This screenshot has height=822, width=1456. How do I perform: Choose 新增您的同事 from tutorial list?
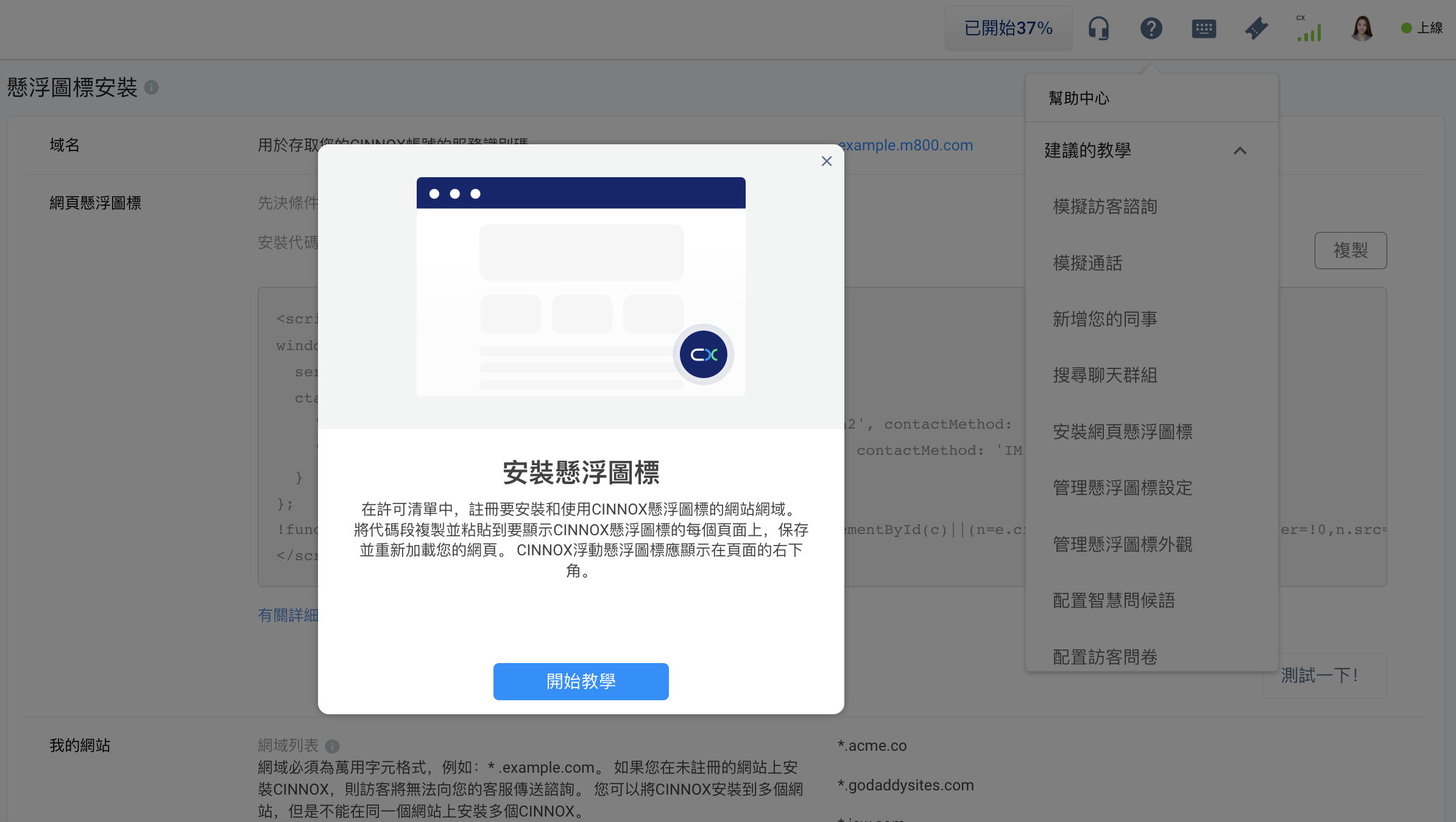[x=1104, y=319]
